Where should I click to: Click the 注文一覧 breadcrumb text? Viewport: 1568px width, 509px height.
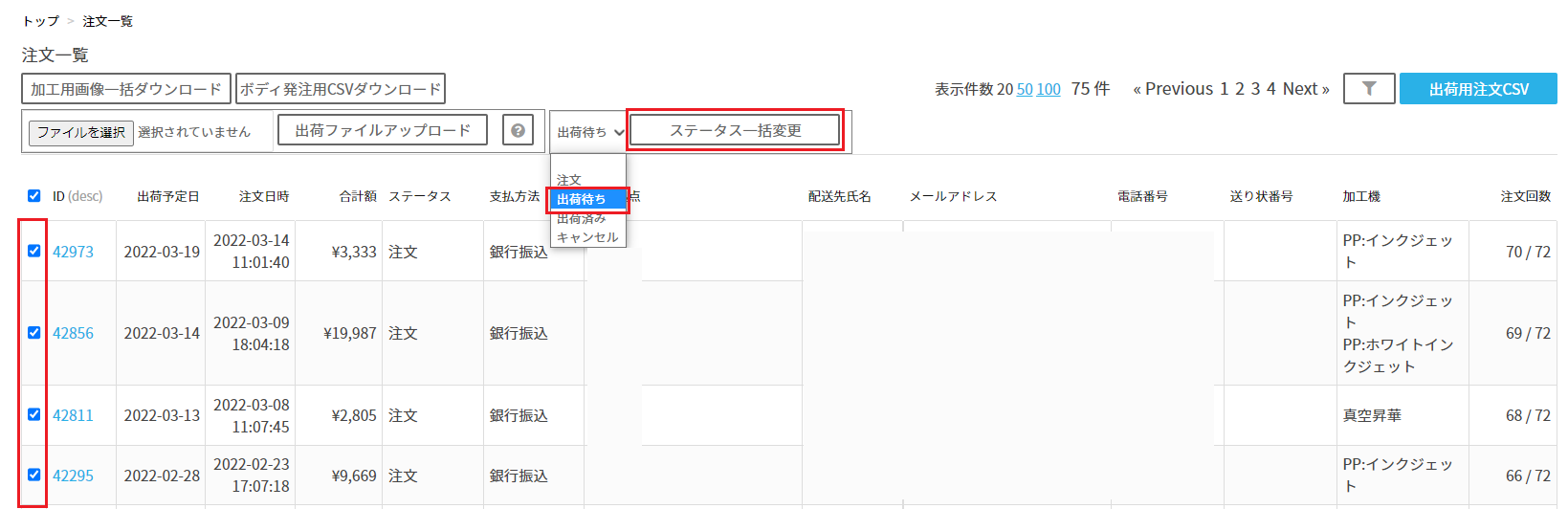[108, 21]
